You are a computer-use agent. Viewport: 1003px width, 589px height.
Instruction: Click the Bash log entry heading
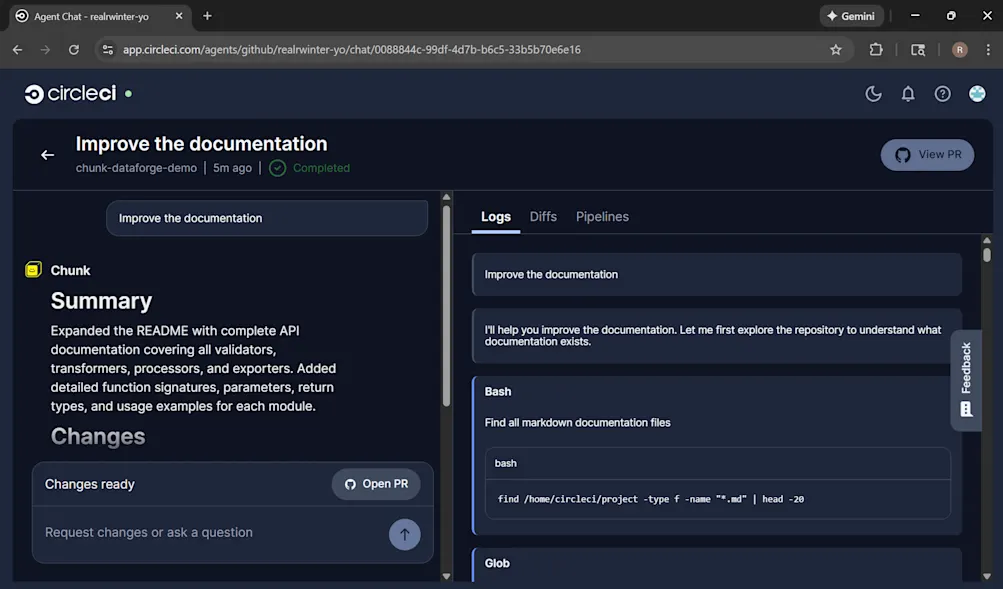[498, 391]
